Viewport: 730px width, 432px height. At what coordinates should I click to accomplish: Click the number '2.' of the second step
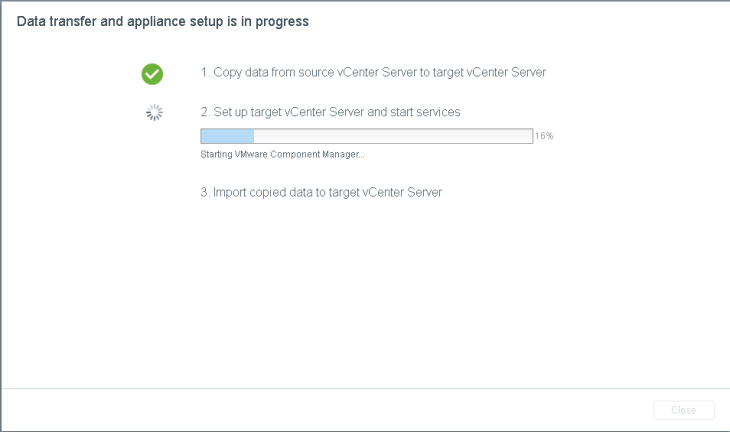205,112
